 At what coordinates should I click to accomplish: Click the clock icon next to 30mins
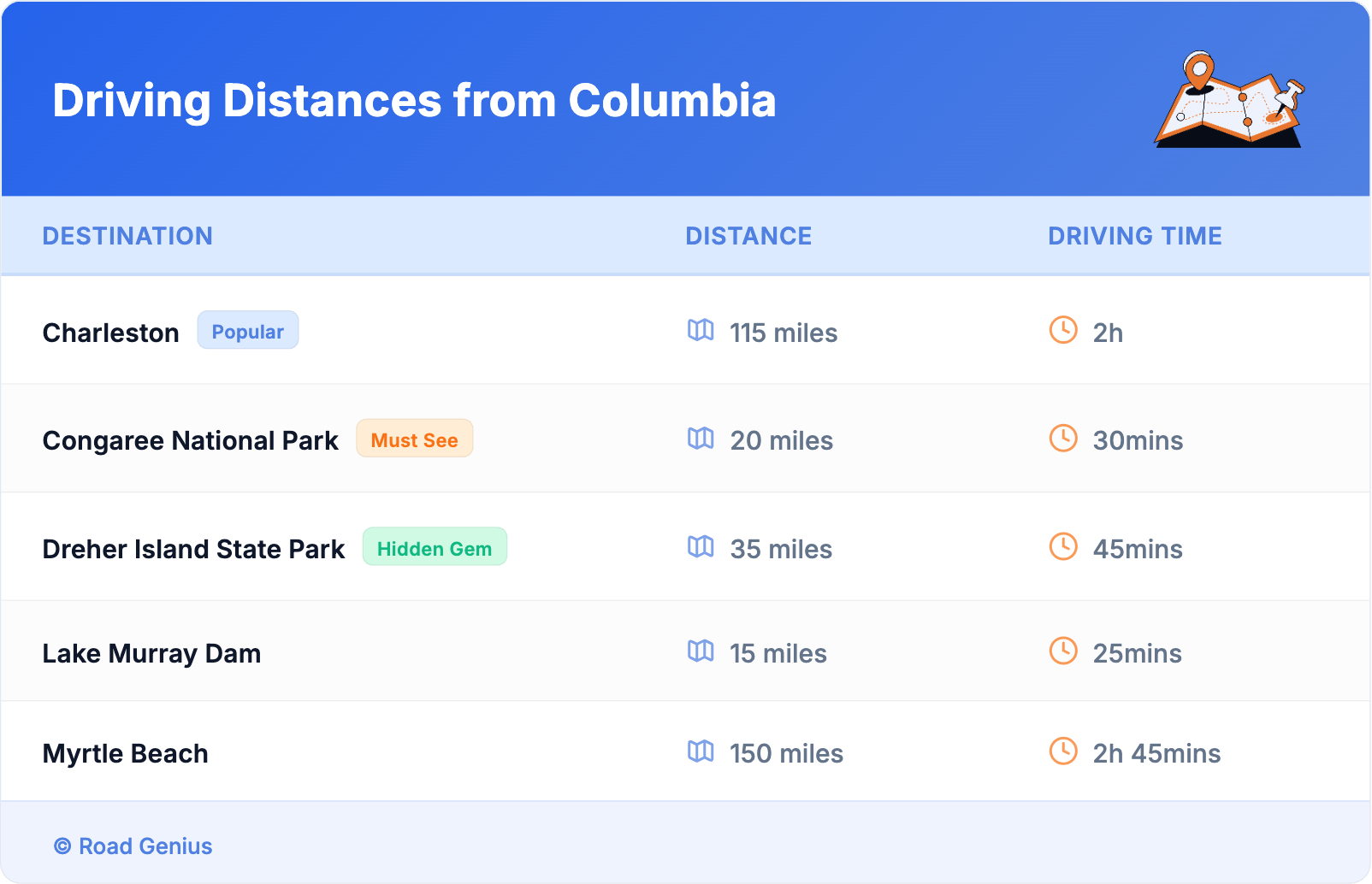click(x=1063, y=439)
